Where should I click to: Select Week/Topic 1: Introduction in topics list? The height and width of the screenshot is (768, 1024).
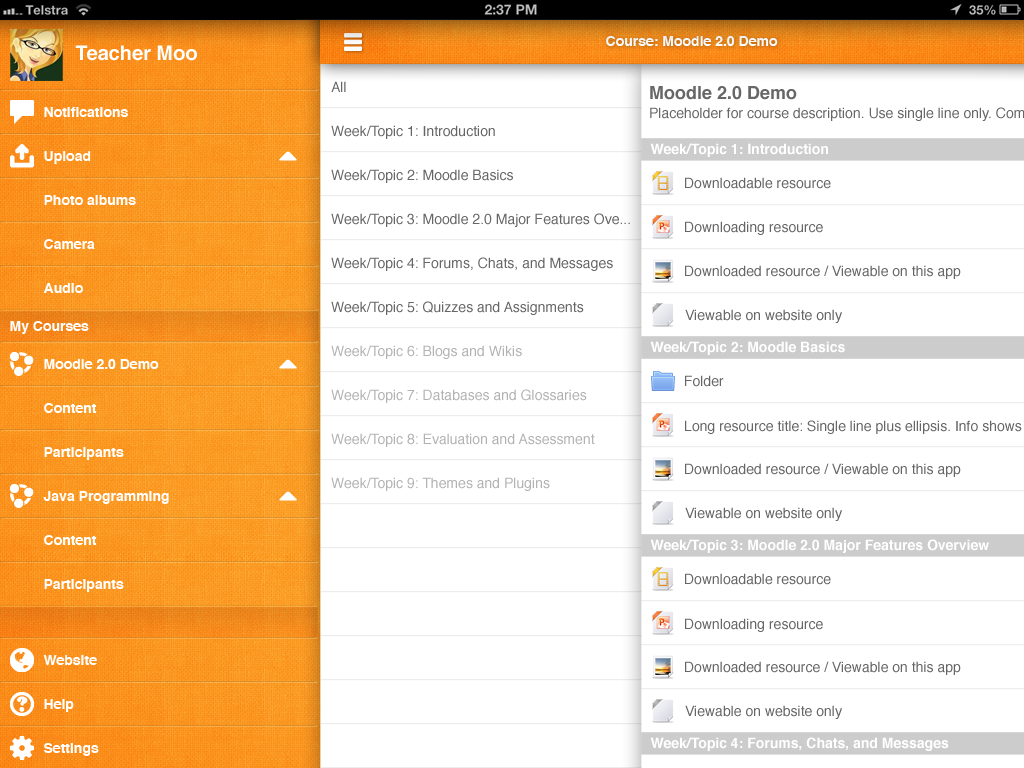click(x=481, y=131)
